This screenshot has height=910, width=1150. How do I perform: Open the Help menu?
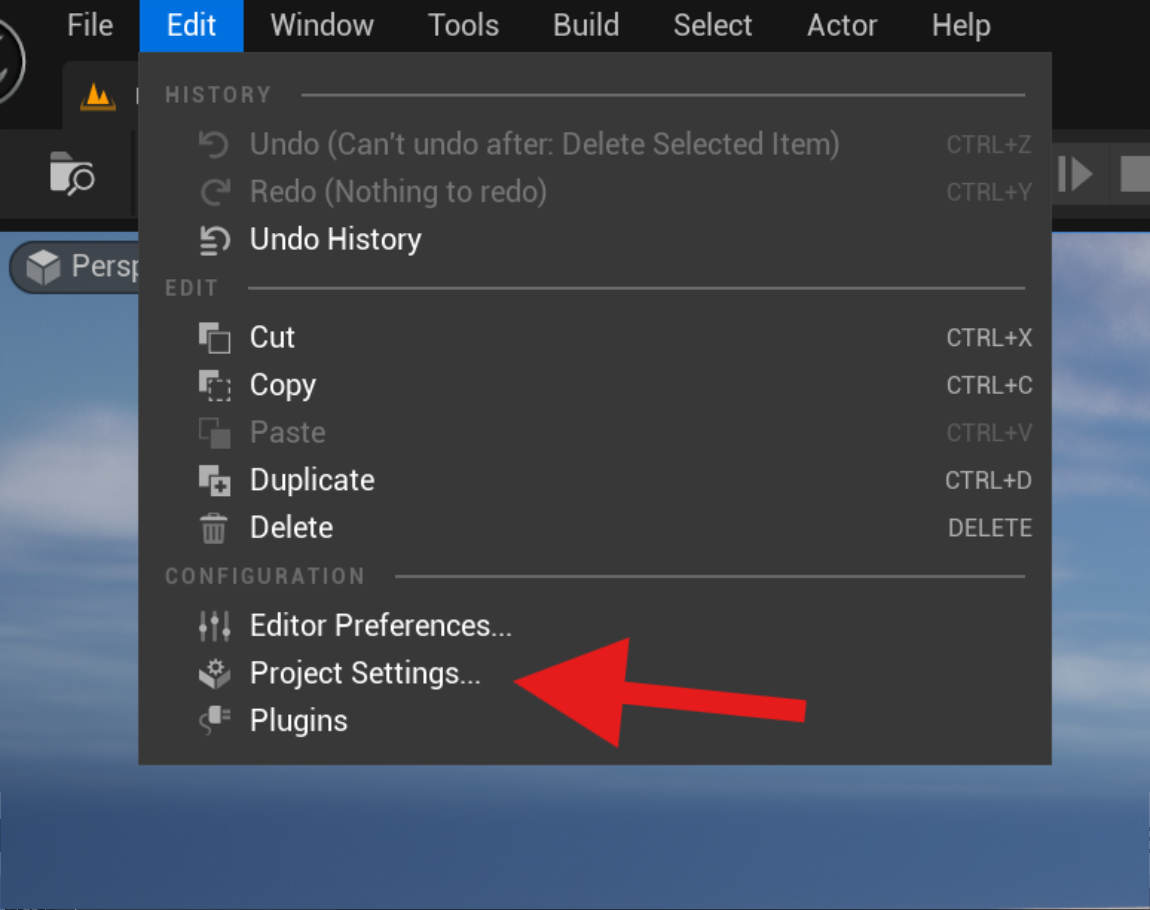(x=961, y=25)
